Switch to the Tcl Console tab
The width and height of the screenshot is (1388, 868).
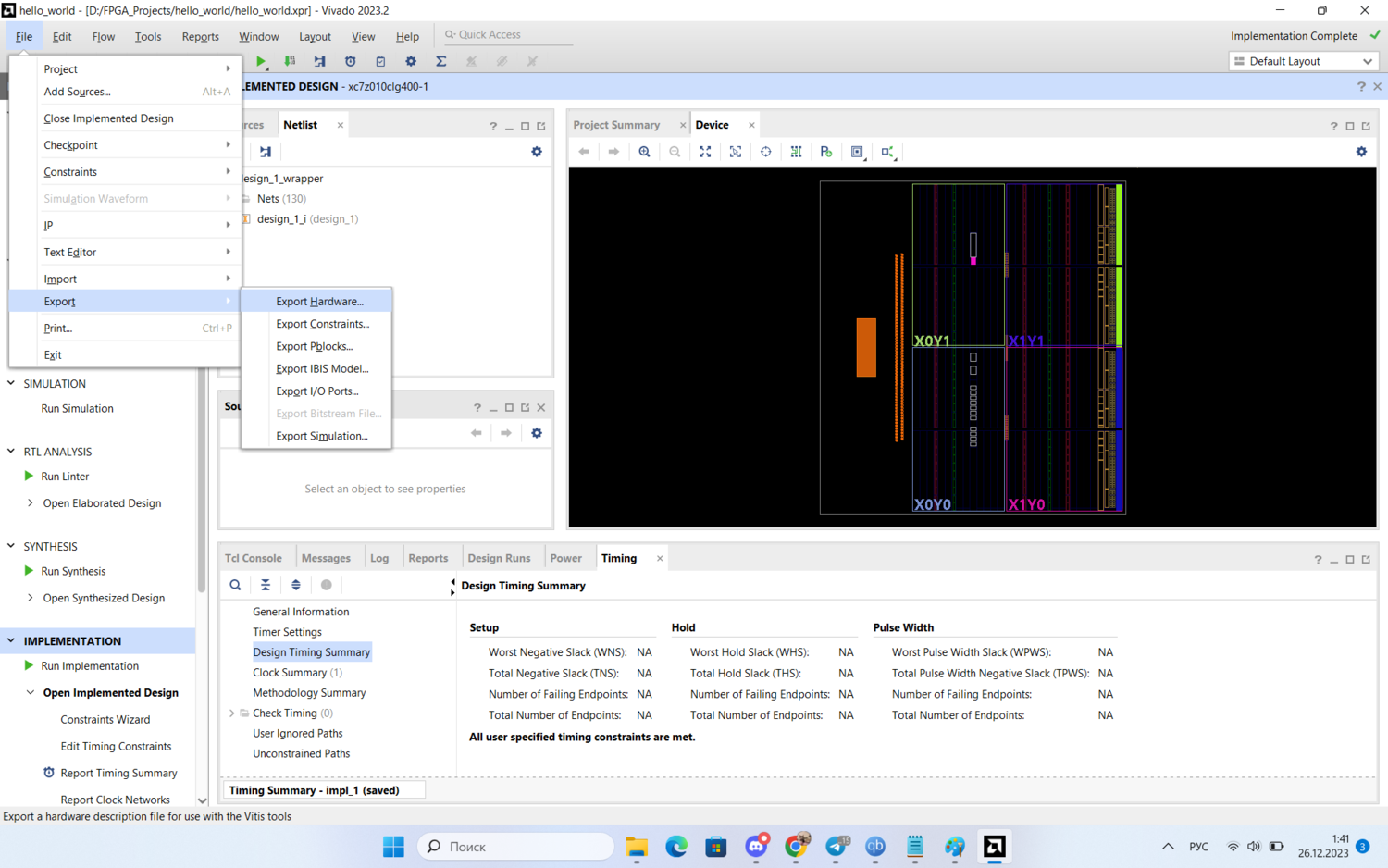(x=254, y=558)
